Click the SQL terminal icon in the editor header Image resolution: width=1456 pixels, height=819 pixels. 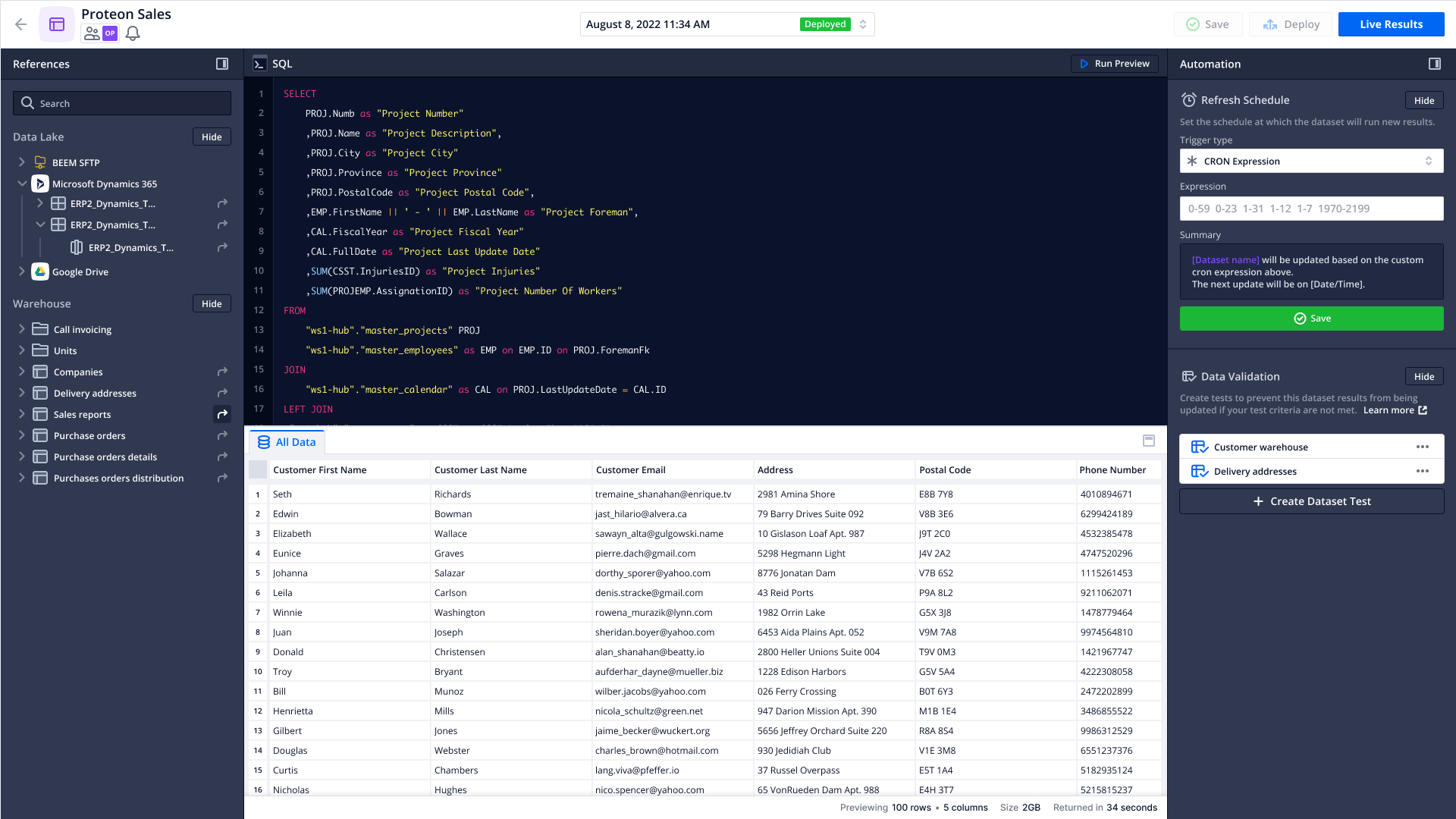click(x=260, y=64)
